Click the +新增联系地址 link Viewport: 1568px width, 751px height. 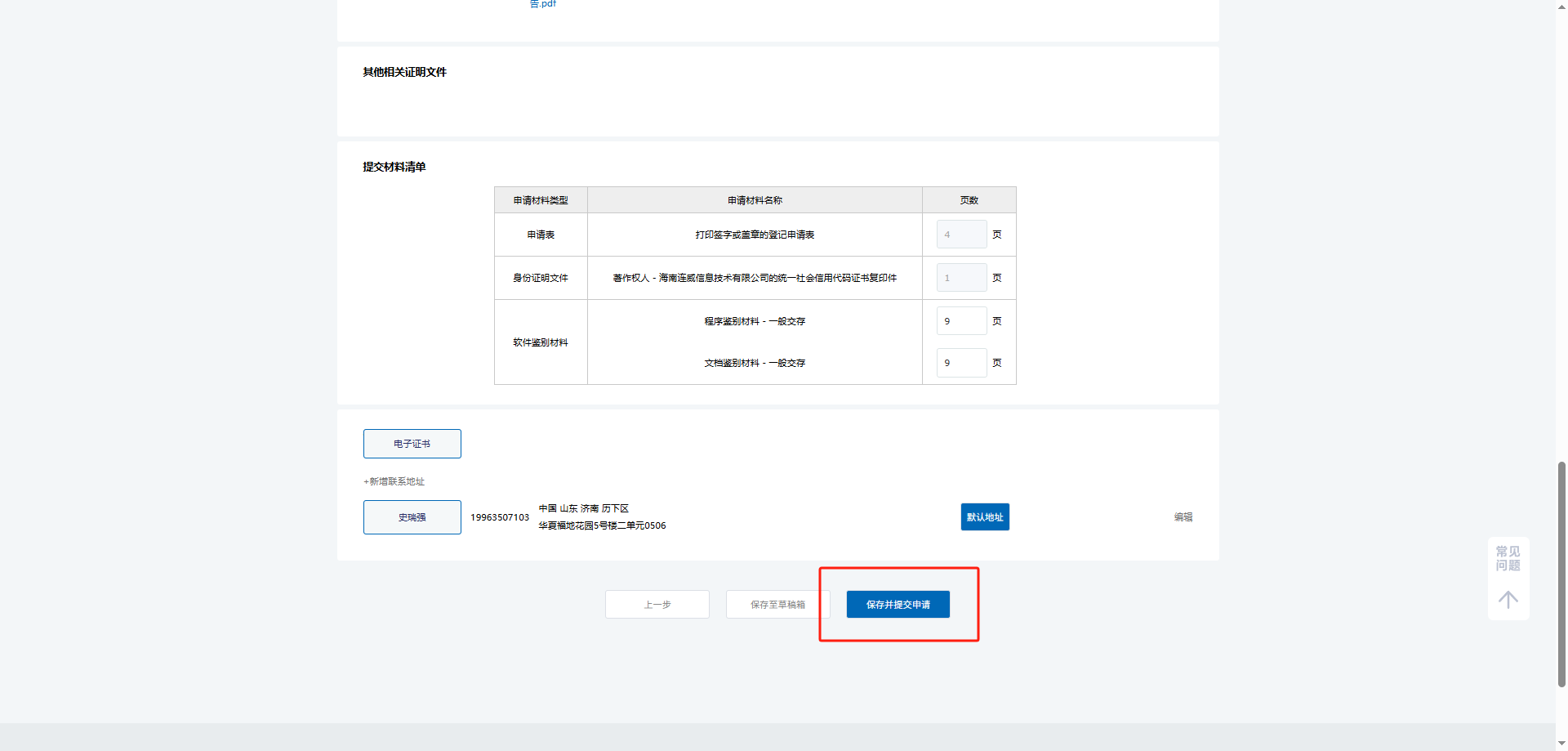[x=394, y=481]
